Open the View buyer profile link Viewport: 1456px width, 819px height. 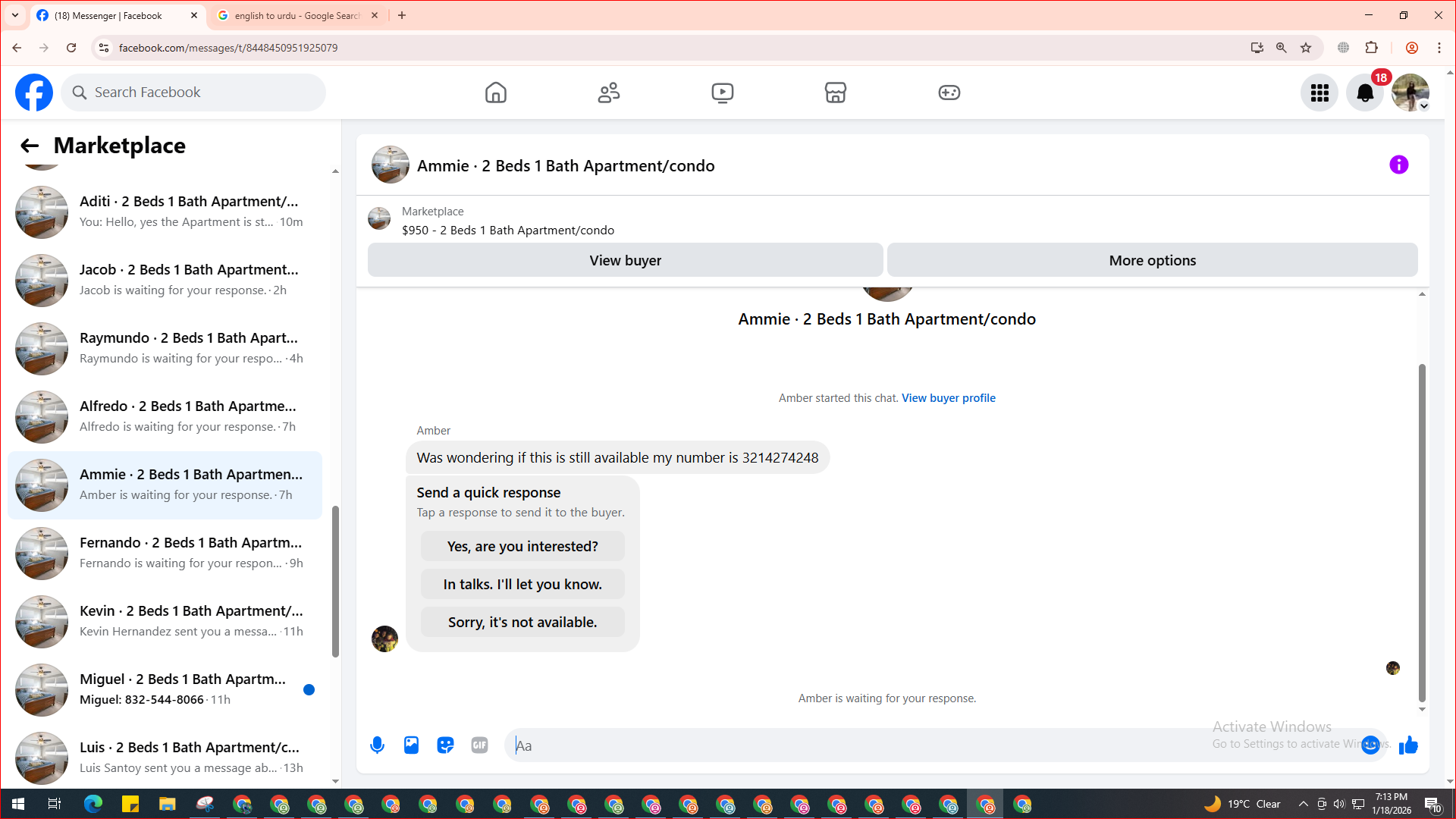click(948, 398)
